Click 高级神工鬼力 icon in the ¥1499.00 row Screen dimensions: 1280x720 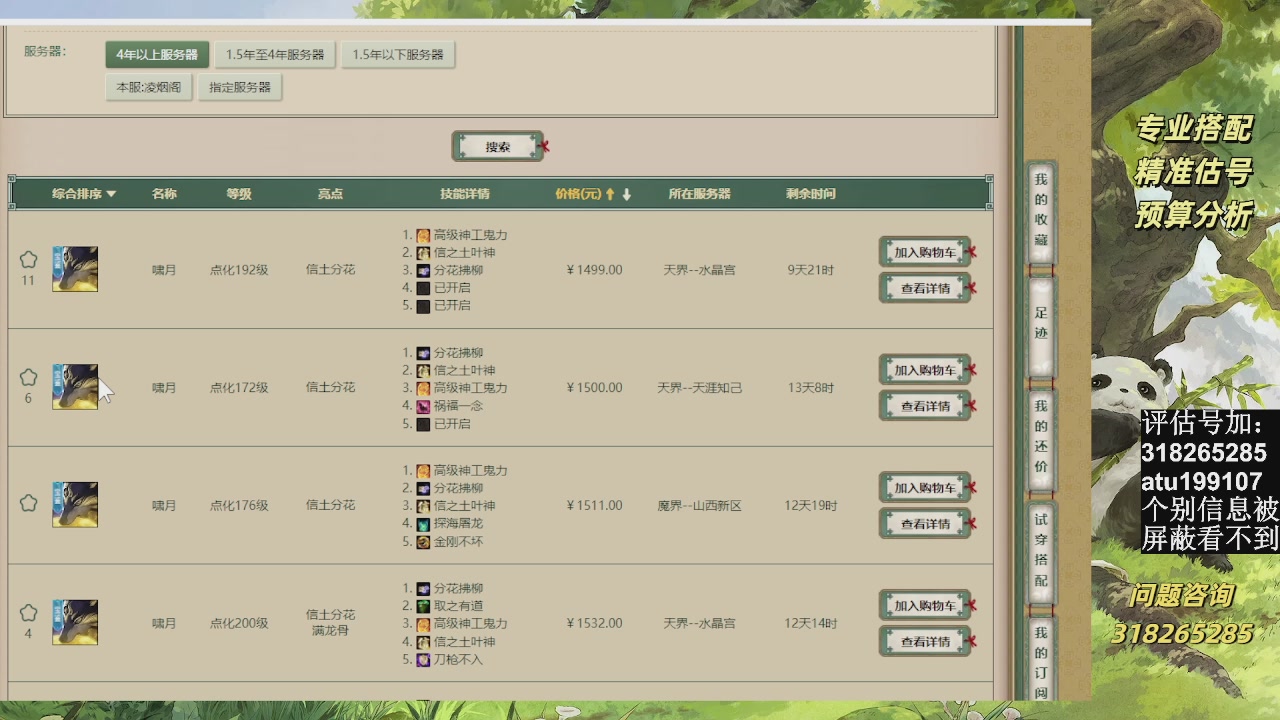coord(423,235)
